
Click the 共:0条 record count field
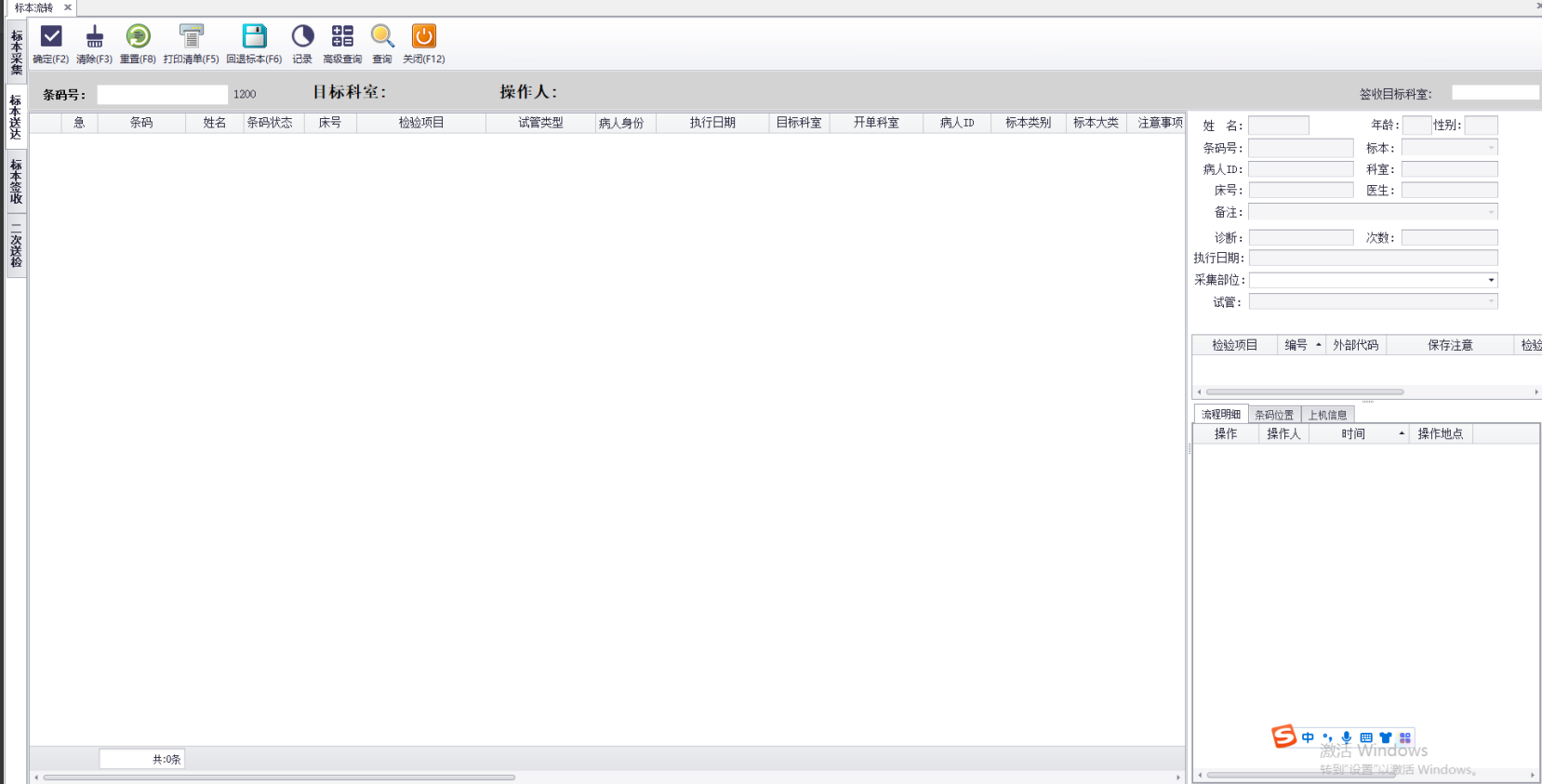(x=142, y=759)
